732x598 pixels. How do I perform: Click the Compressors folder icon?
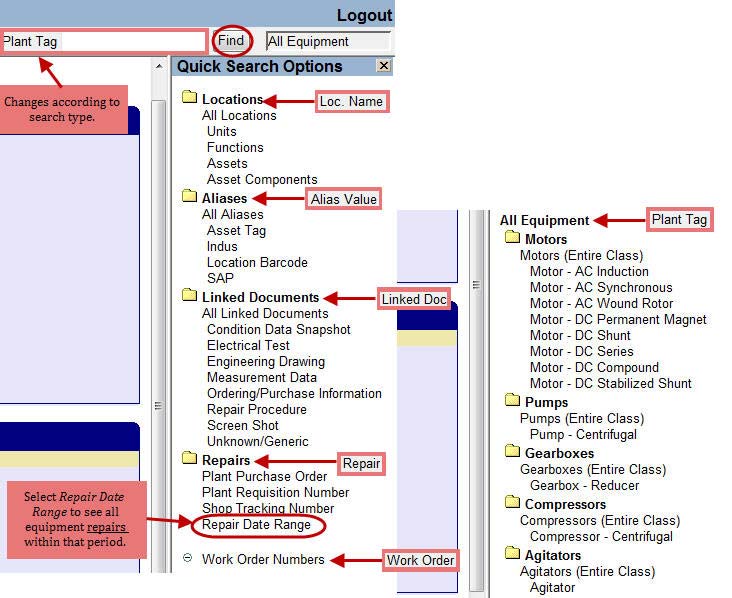(x=512, y=504)
